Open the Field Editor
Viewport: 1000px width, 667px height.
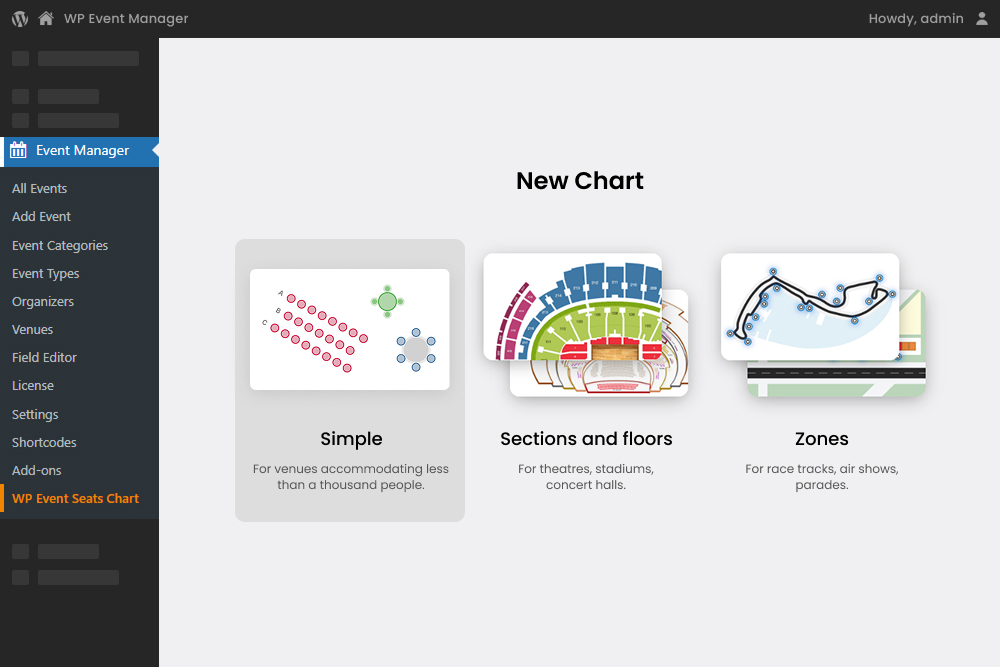(x=44, y=357)
